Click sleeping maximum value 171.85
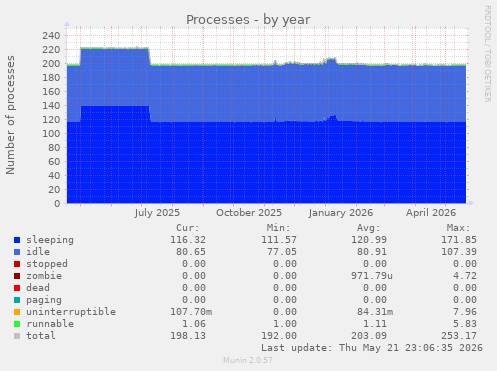Screen dimensions: 497x371 click(459, 240)
